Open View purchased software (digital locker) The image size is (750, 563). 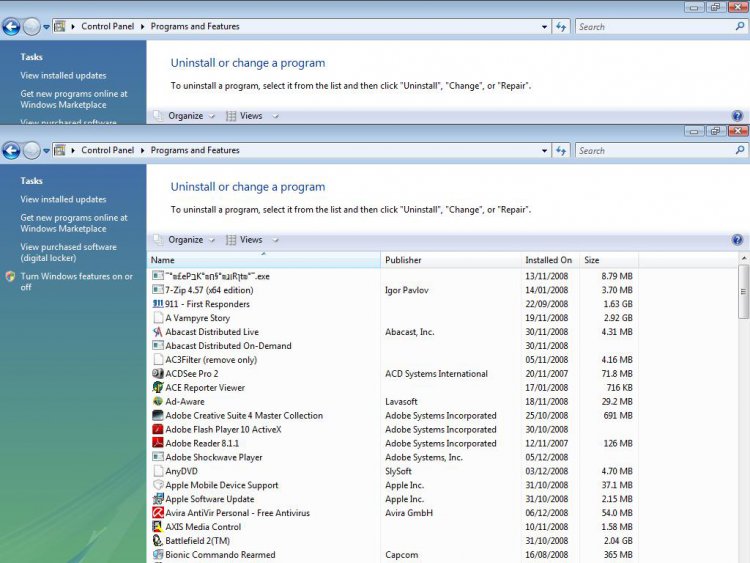point(68,252)
